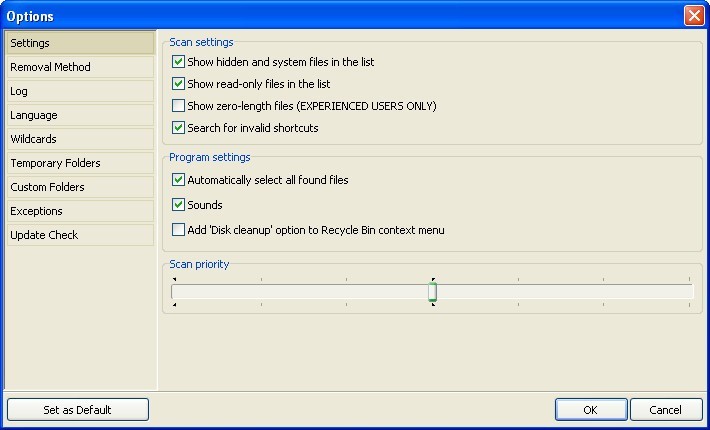Open Temporary Folders section
The width and height of the screenshot is (710, 430).
click(81, 163)
